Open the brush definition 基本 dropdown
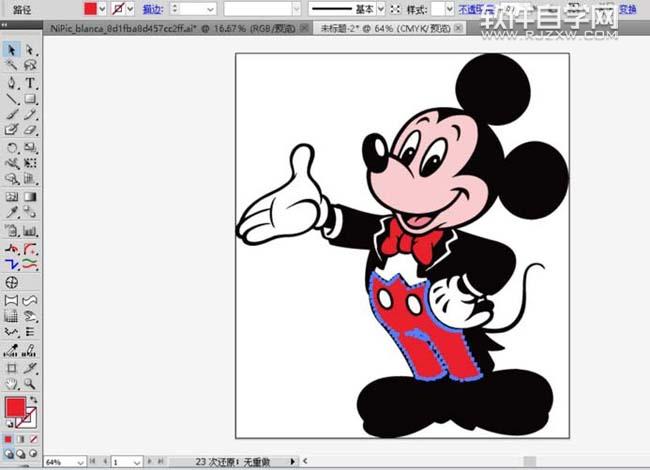 (381, 9)
